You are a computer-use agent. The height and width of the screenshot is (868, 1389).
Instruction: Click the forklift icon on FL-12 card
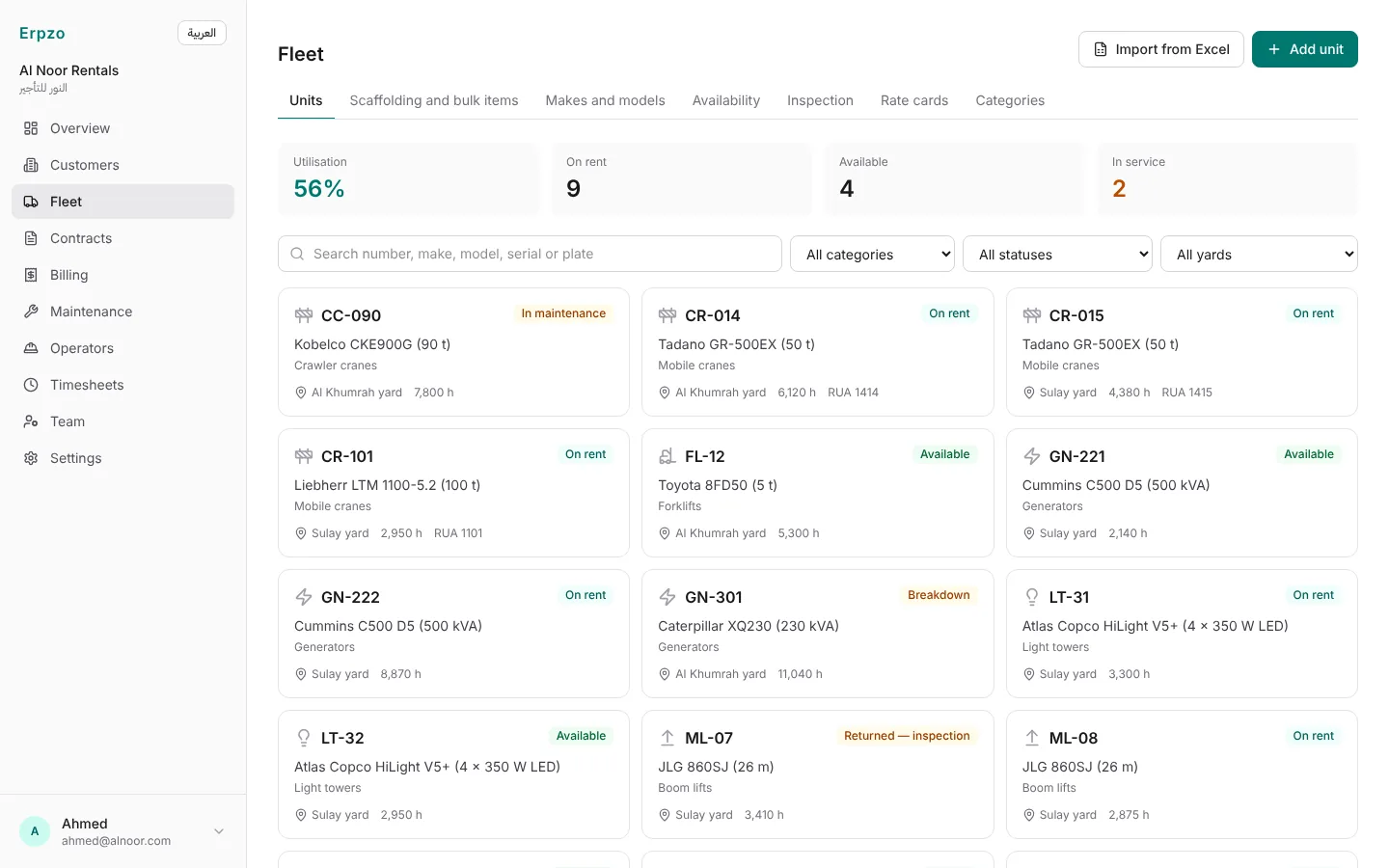tap(667, 456)
